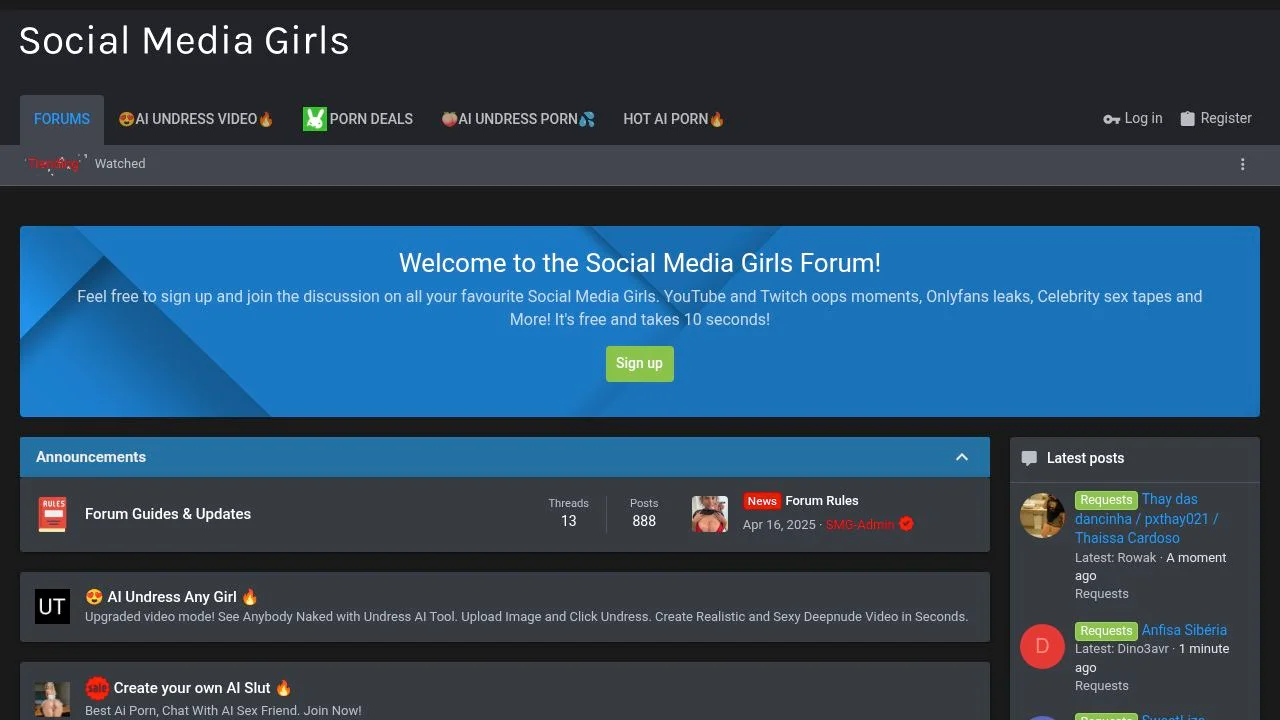The width and height of the screenshot is (1280, 720).
Task: Open the Forum Rules link
Action: pos(822,500)
